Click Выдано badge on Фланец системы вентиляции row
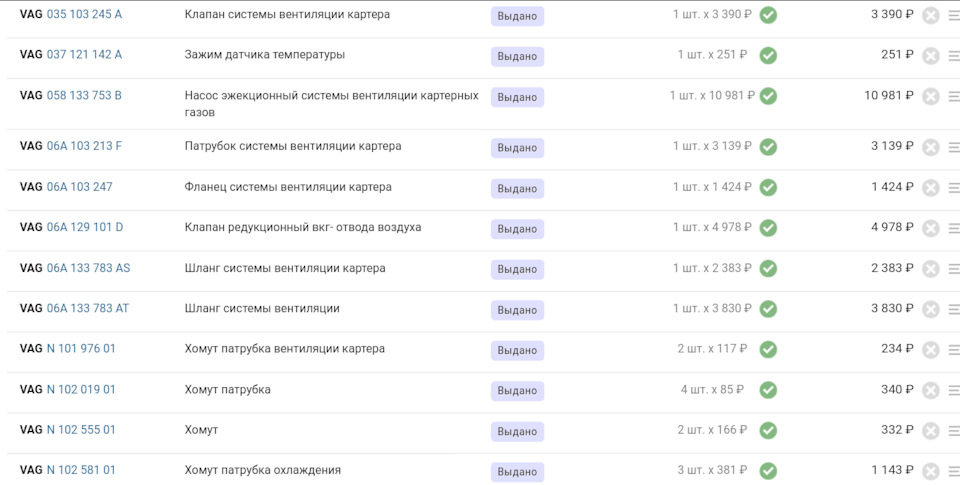Image resolution: width=960 pixels, height=485 pixels. point(517,188)
